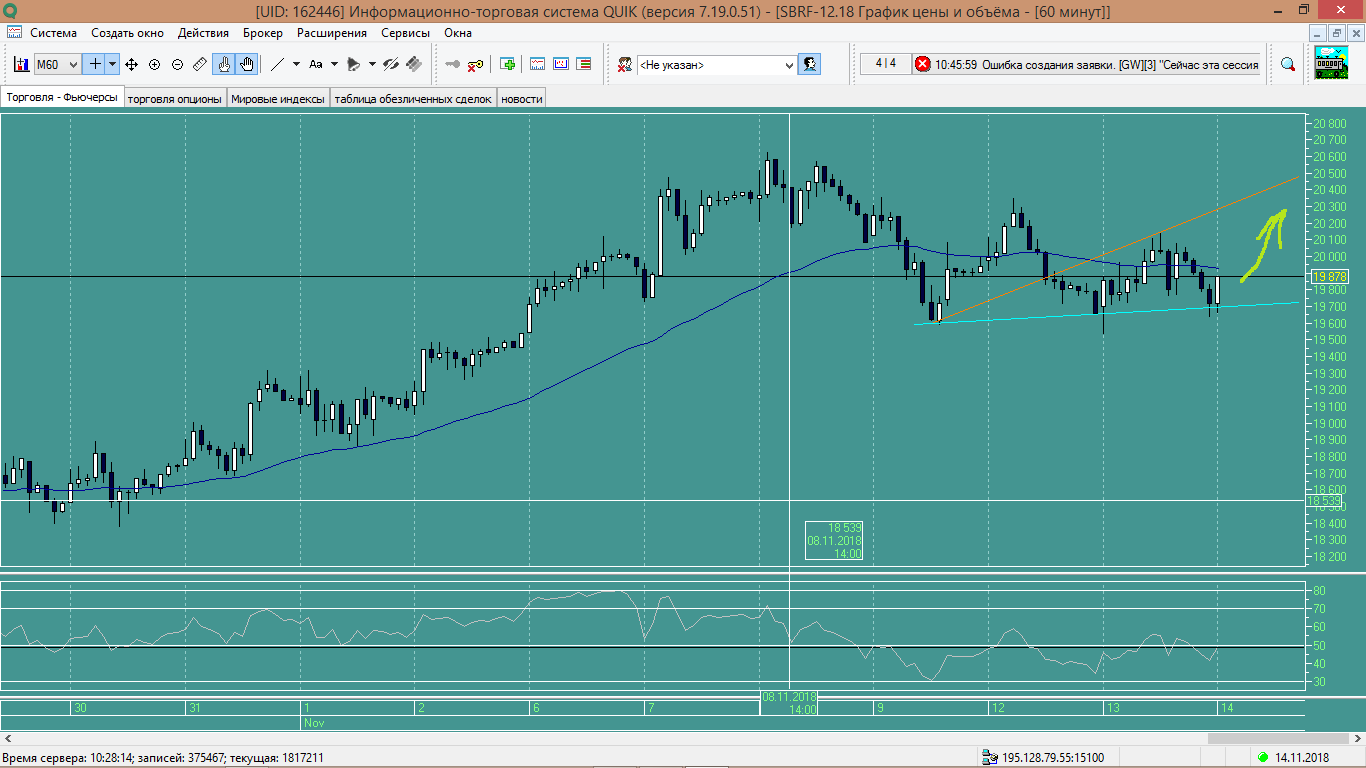Open the M60 timeframe dropdown
The height and width of the screenshot is (768, 1366).
(56, 64)
